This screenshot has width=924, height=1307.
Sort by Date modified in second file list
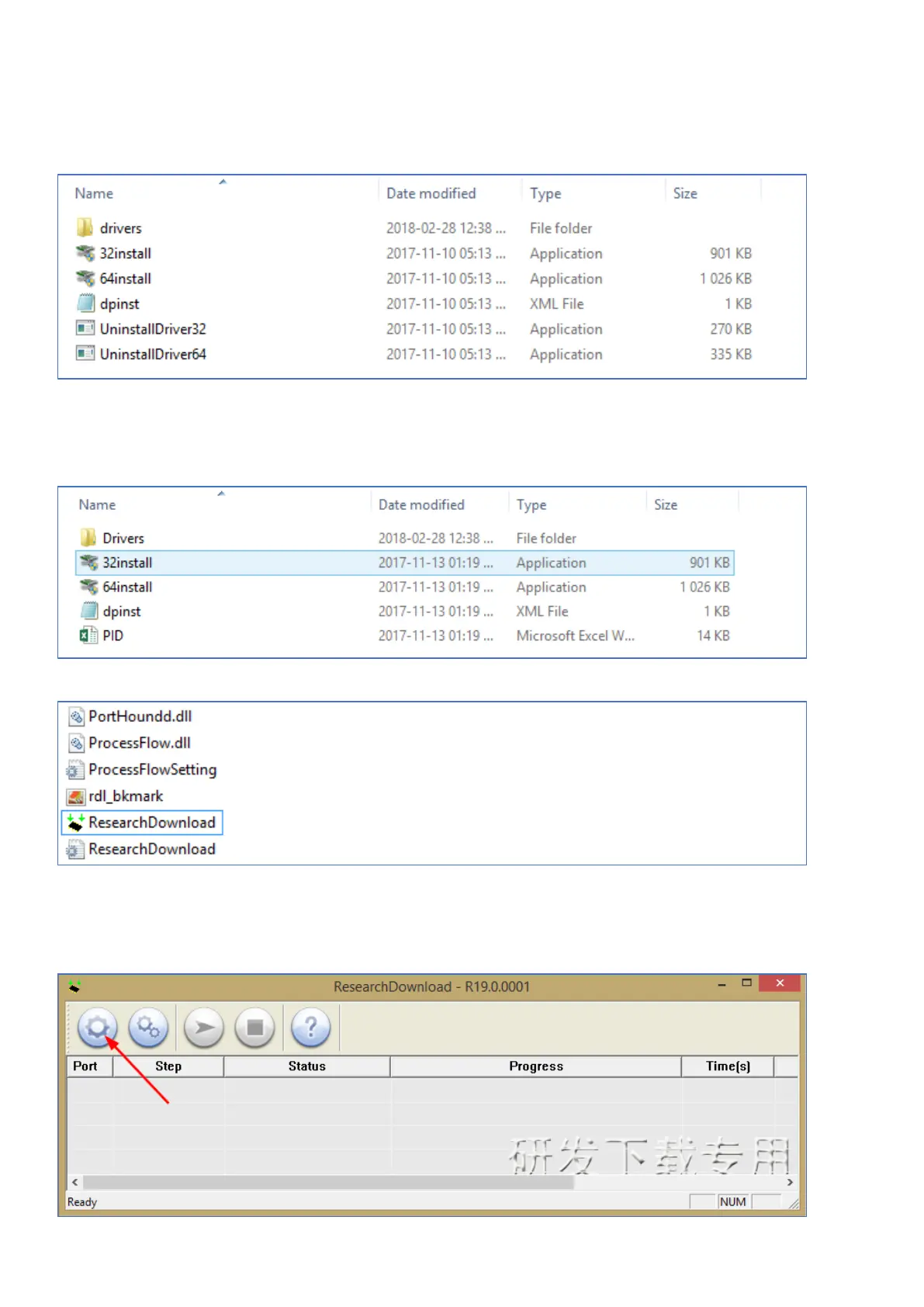[421, 504]
